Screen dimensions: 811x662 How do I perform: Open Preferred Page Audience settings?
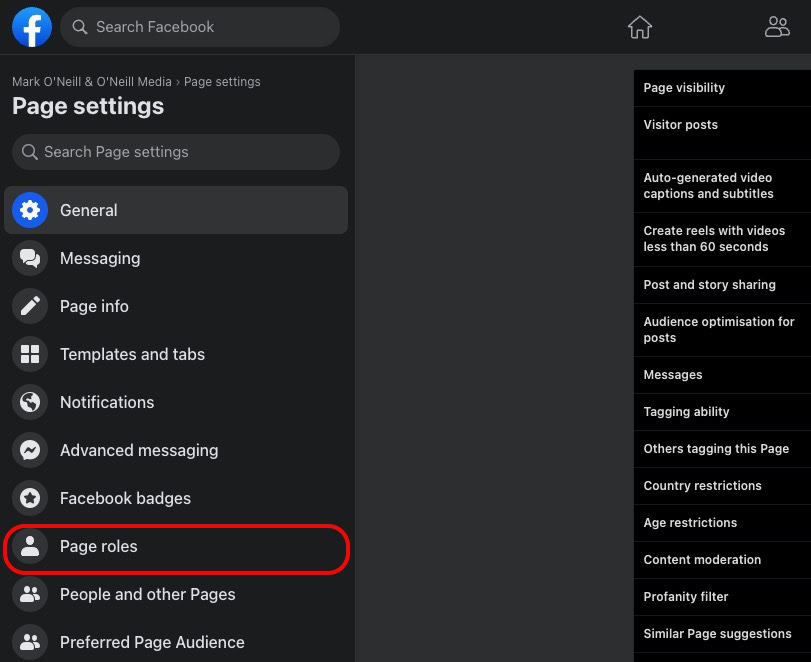[152, 643]
